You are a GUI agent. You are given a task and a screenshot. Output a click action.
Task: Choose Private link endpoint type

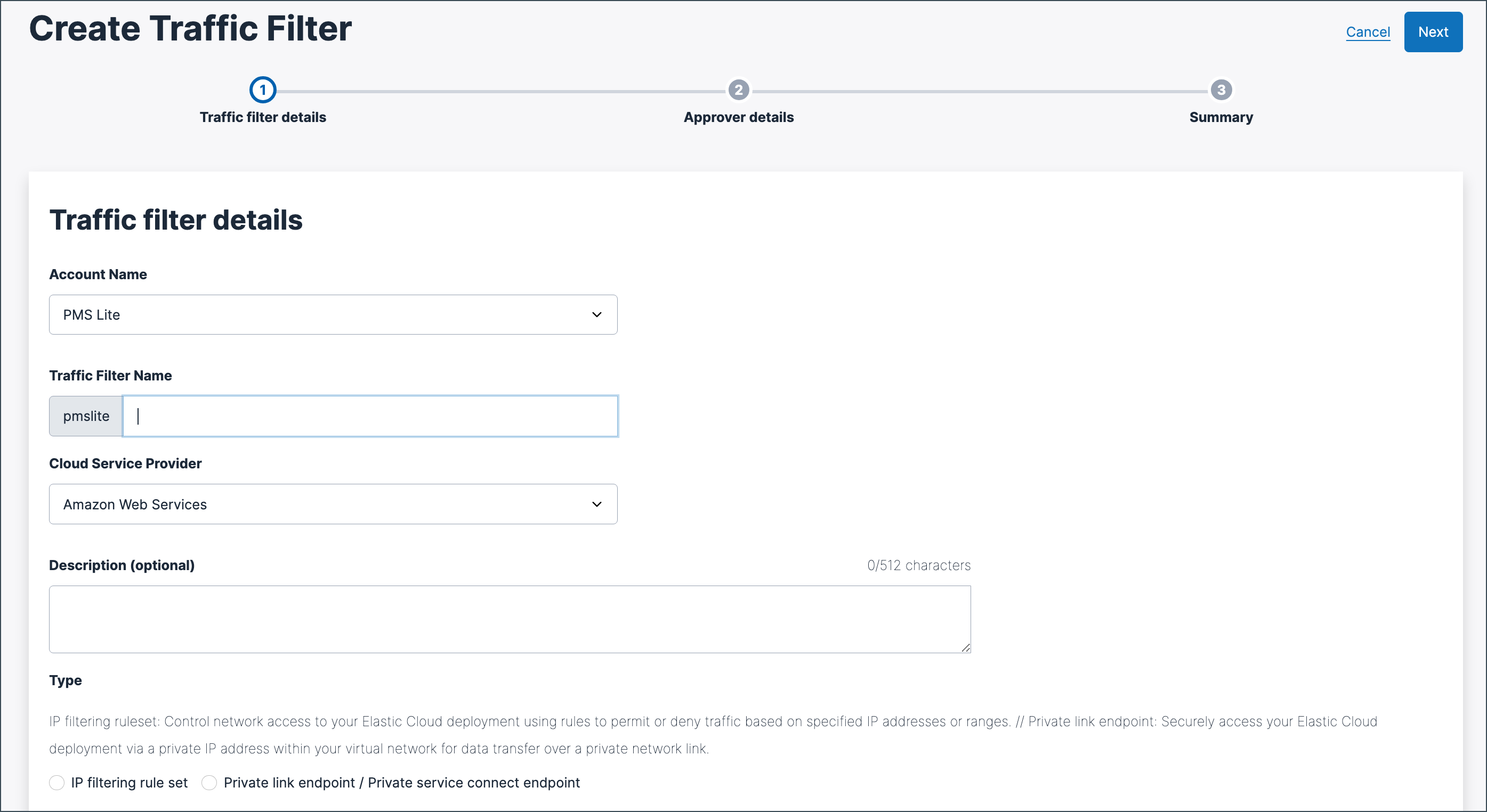click(x=208, y=783)
